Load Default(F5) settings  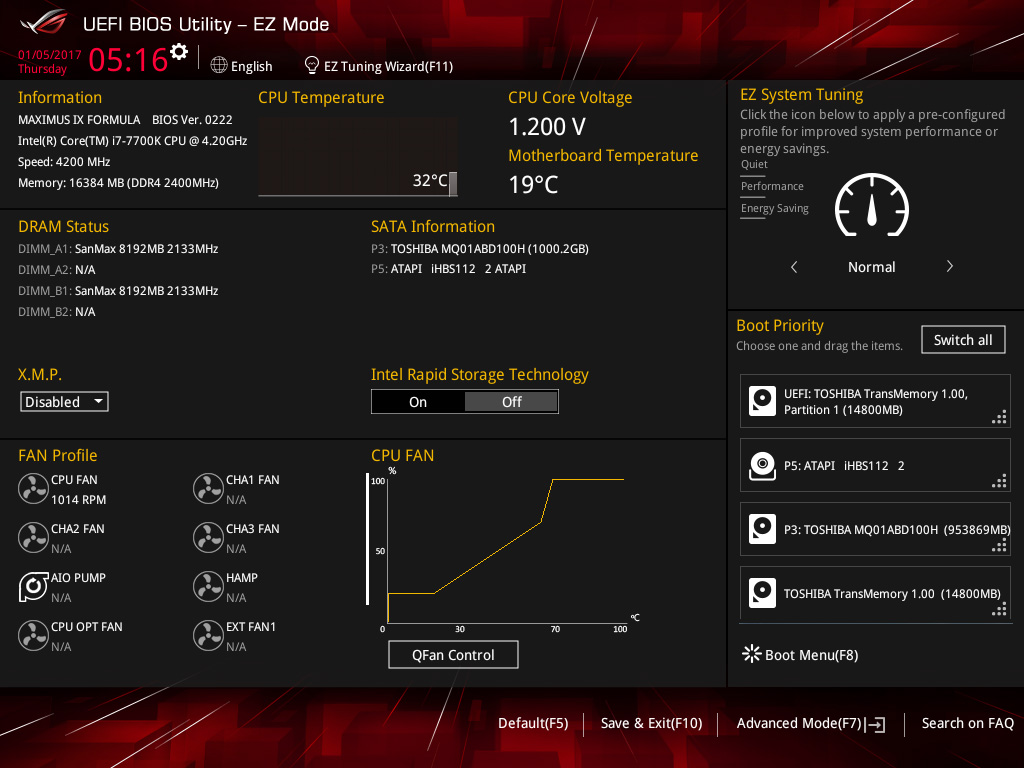[x=533, y=723]
